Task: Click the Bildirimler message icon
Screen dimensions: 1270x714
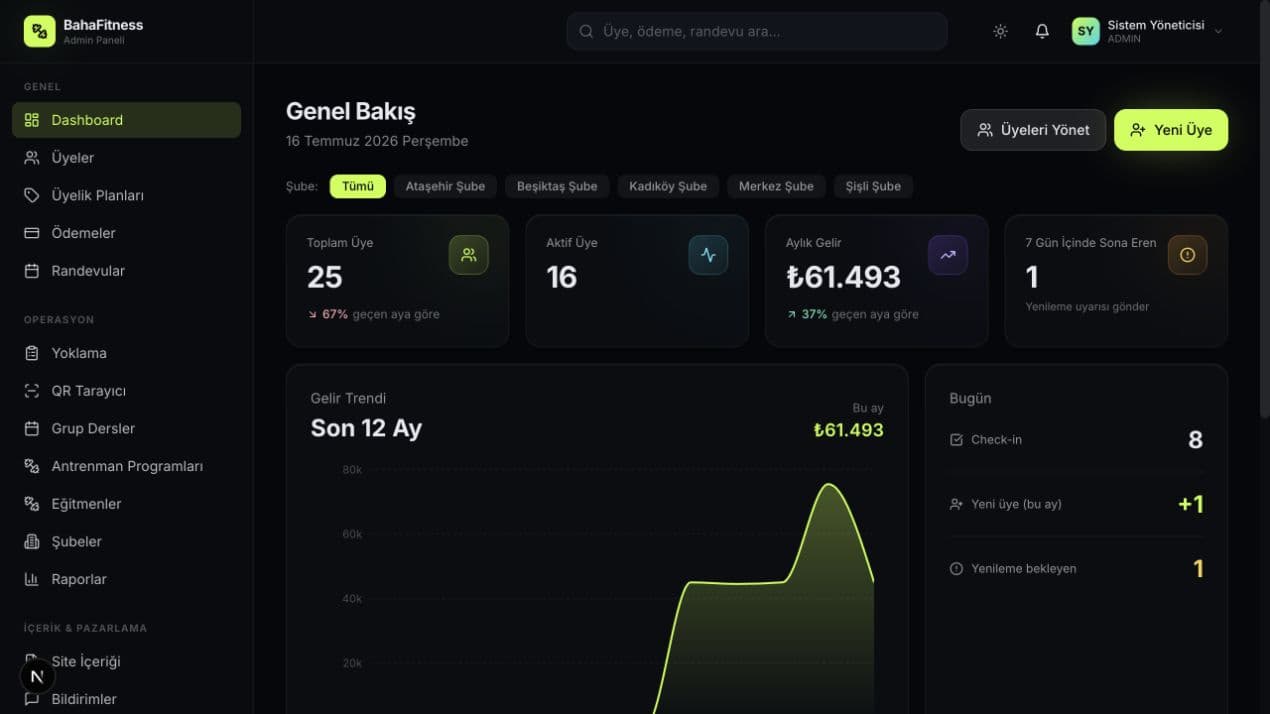Action: 32,699
